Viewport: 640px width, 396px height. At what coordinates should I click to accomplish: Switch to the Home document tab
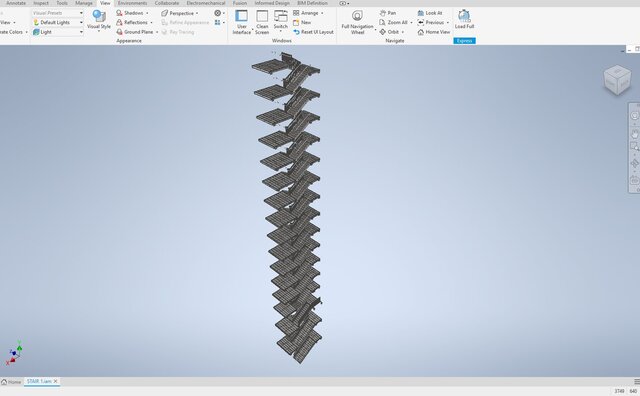11,382
